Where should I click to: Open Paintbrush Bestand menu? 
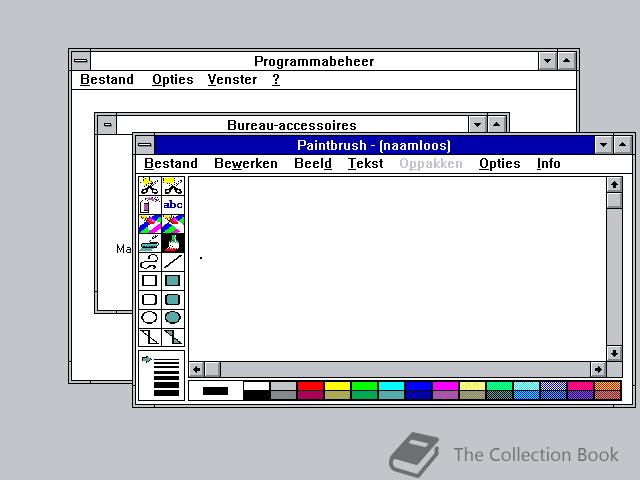point(171,164)
